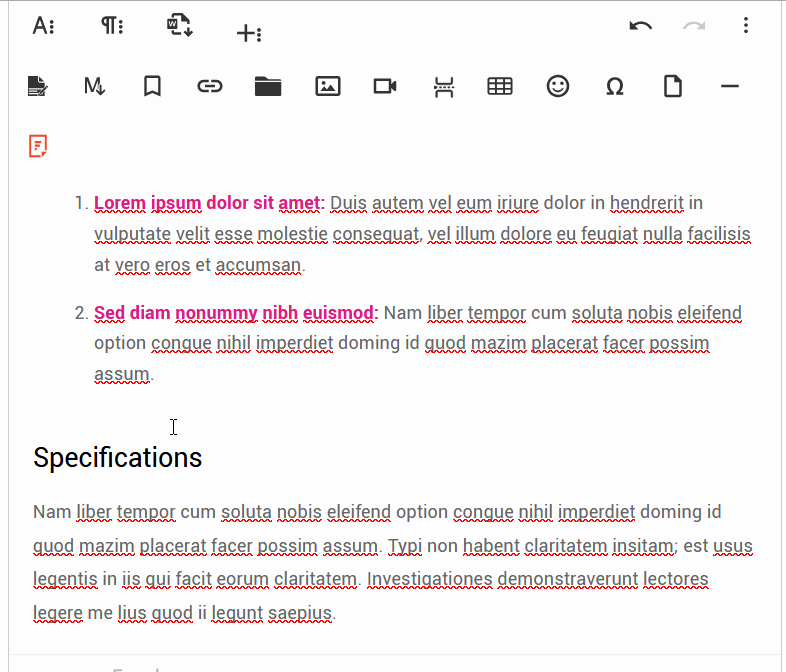Open the three-dot more options menu
Viewport: 786px width, 672px height.
pyautogui.click(x=746, y=27)
